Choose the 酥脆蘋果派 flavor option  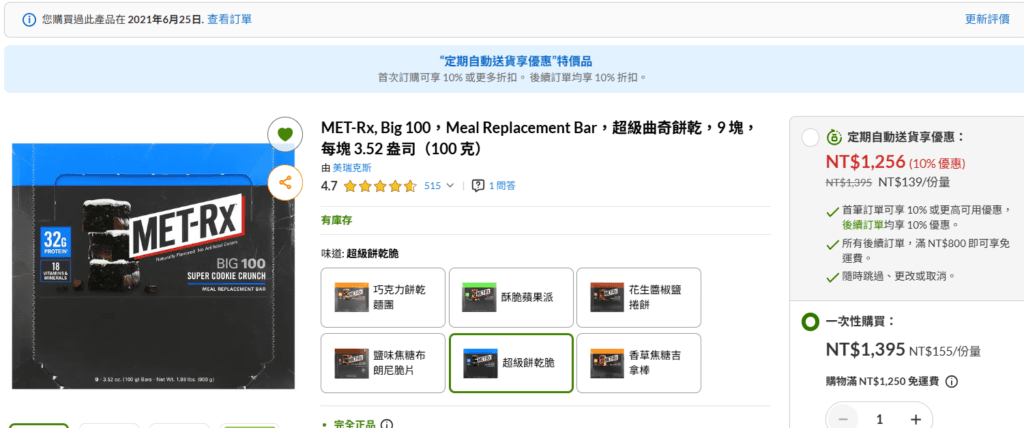point(511,297)
